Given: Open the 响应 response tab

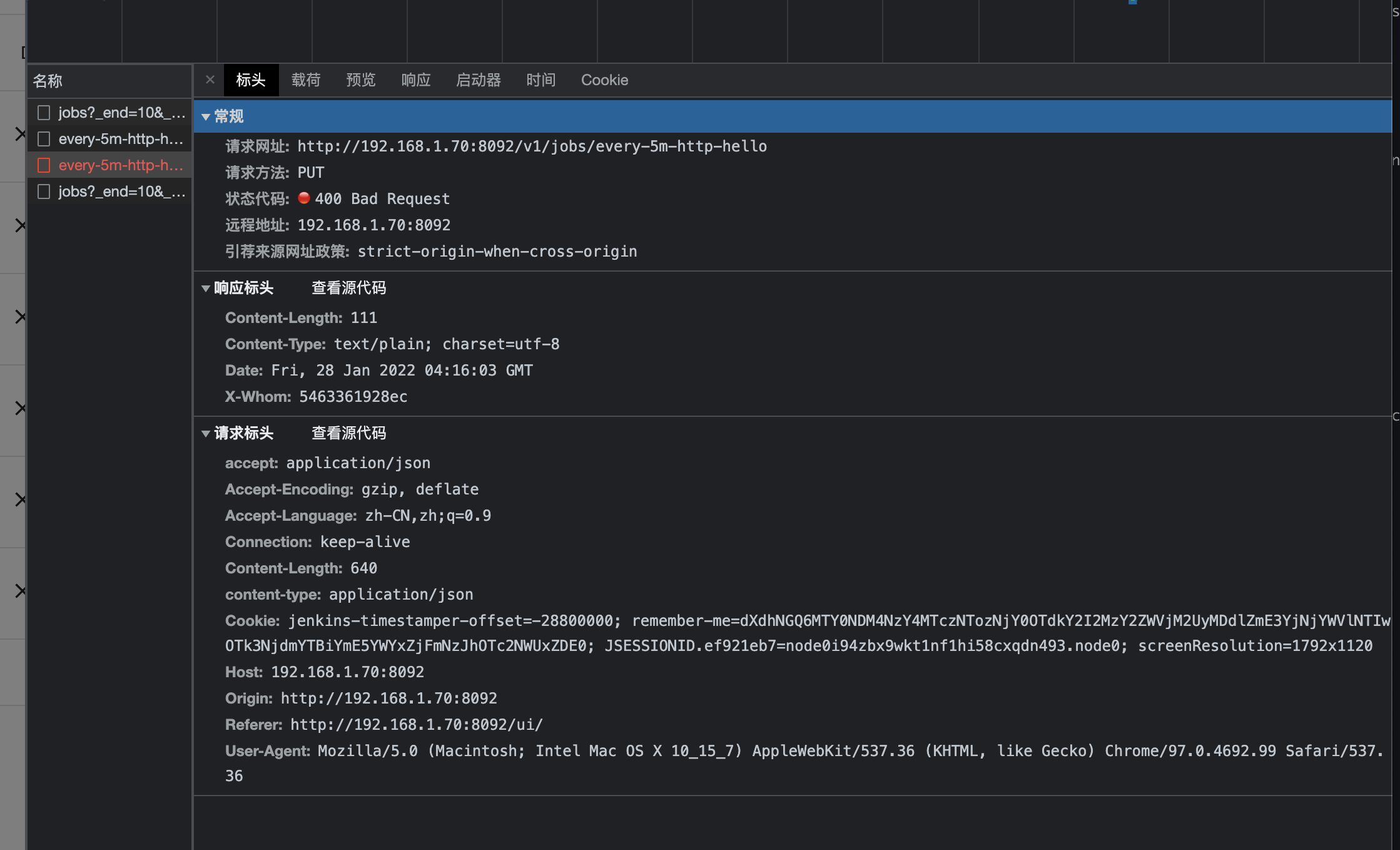Looking at the screenshot, I should (x=416, y=80).
